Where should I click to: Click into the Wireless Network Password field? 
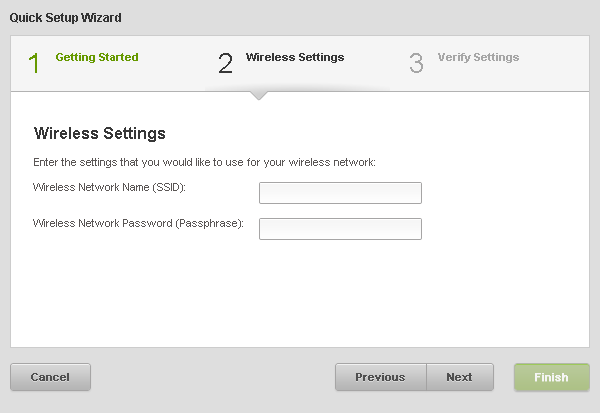[340, 229]
